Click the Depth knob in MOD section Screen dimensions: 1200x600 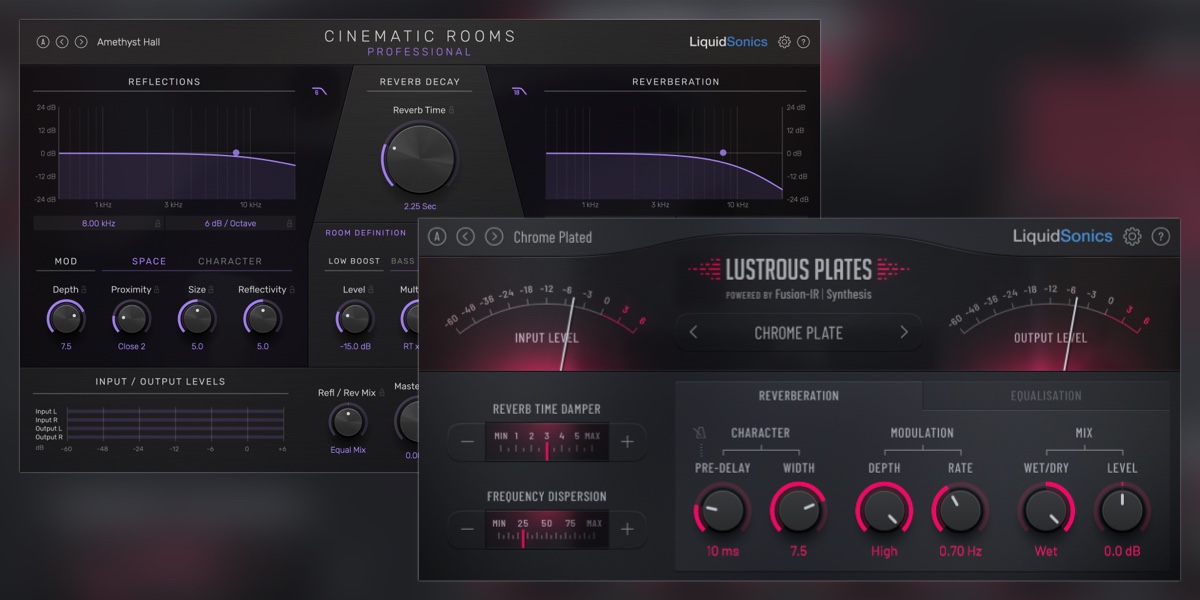[x=66, y=319]
